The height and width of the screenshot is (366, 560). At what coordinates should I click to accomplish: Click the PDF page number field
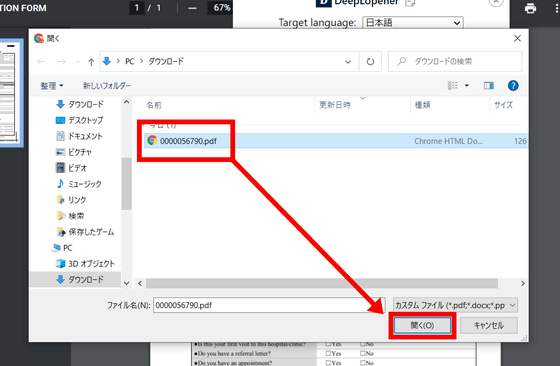(x=137, y=7)
